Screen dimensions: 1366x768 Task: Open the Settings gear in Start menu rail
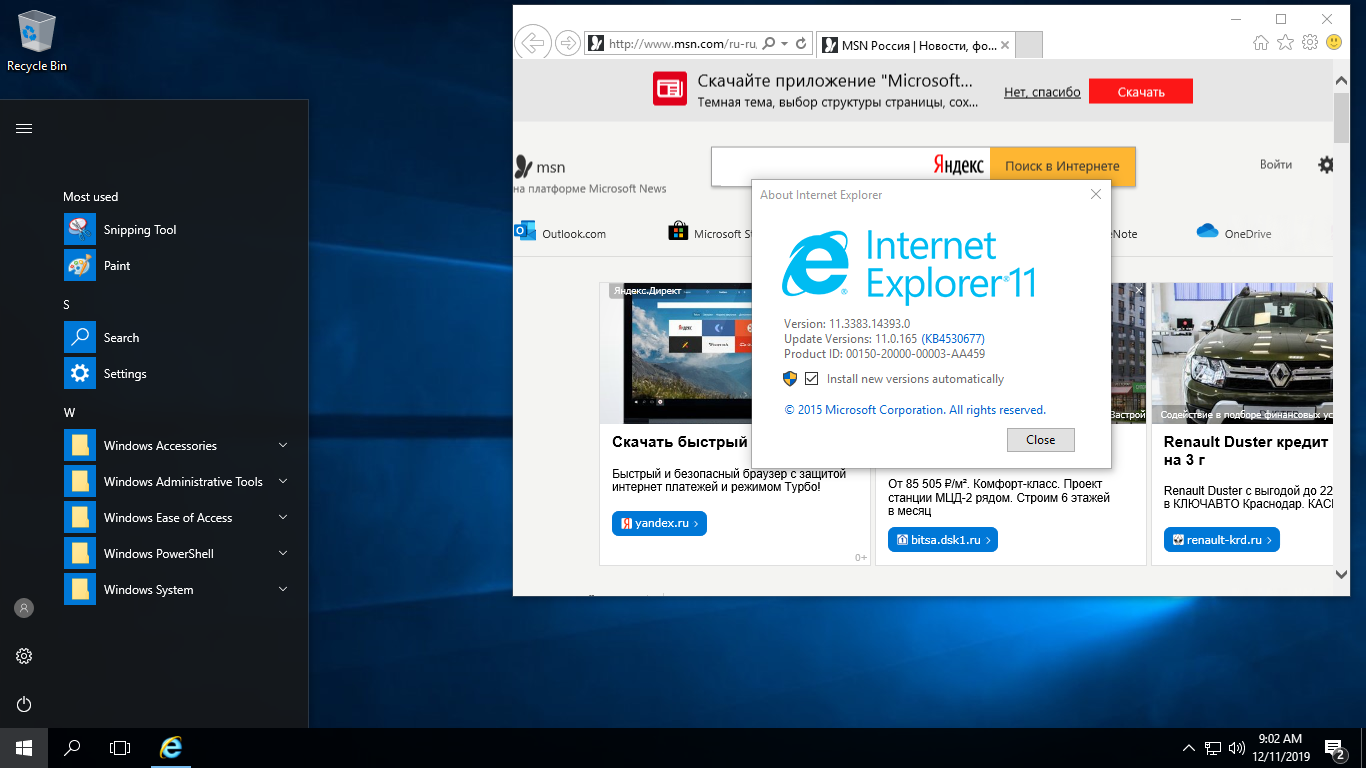click(24, 656)
